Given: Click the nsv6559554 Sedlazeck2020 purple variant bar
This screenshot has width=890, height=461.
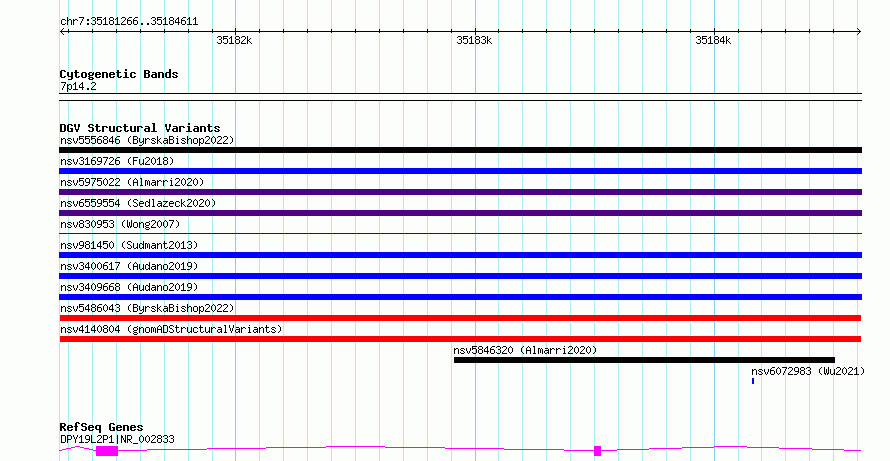Looking at the screenshot, I should (460, 213).
